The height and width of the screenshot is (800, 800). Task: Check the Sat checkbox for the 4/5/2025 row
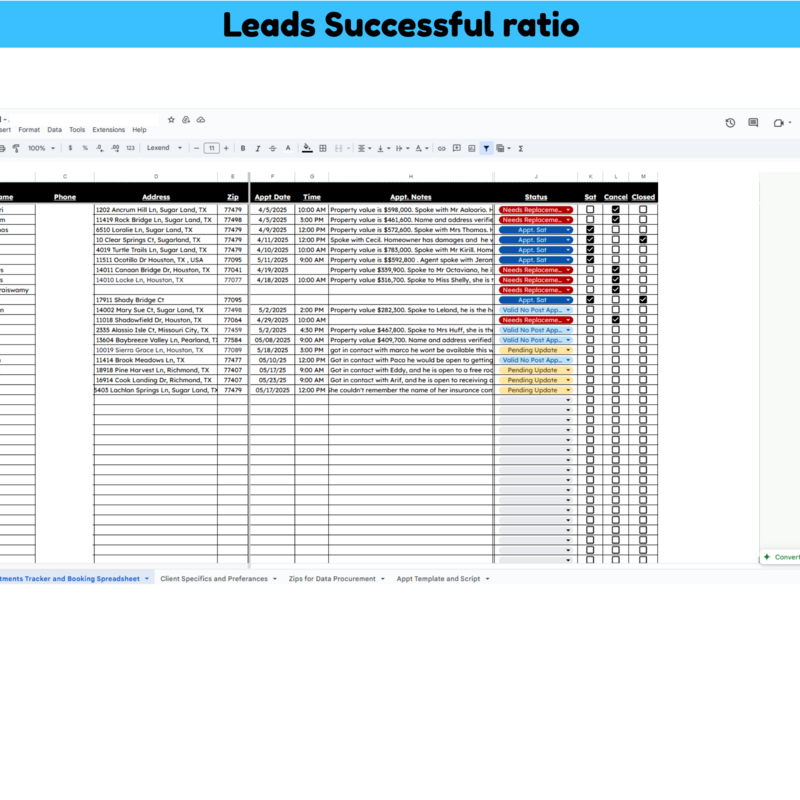click(590, 210)
